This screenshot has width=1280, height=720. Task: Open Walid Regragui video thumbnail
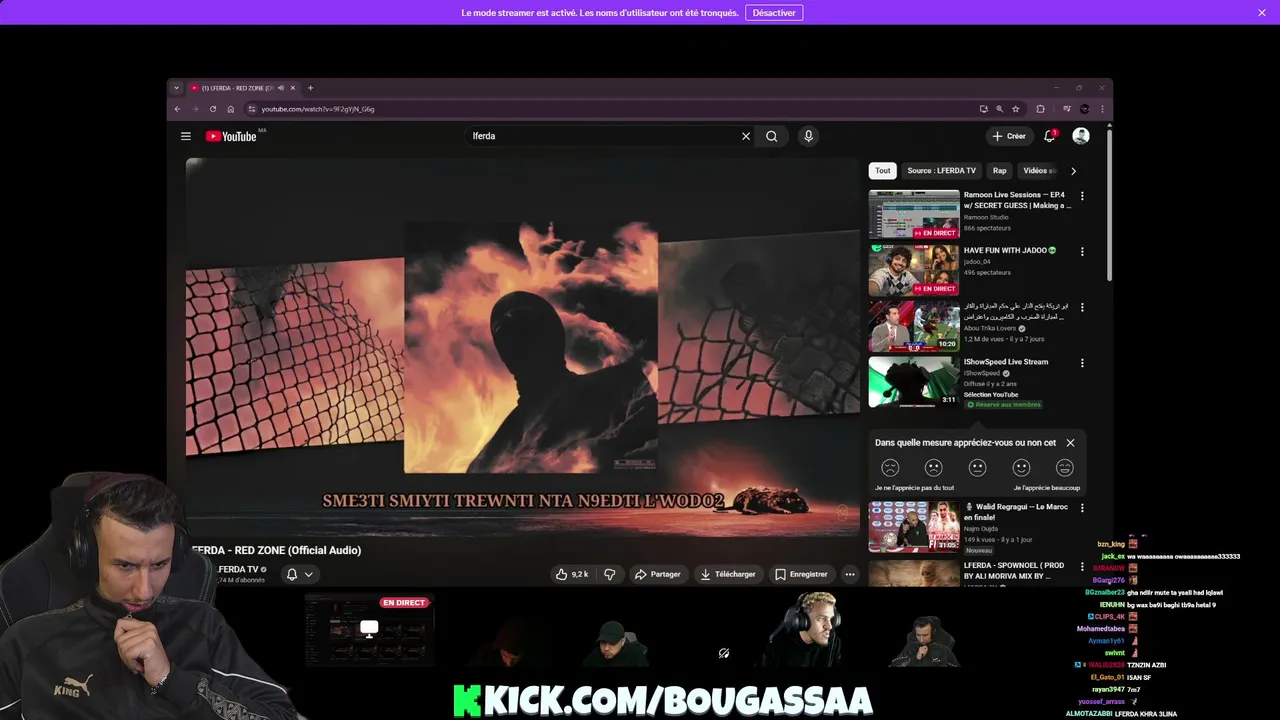(913, 527)
